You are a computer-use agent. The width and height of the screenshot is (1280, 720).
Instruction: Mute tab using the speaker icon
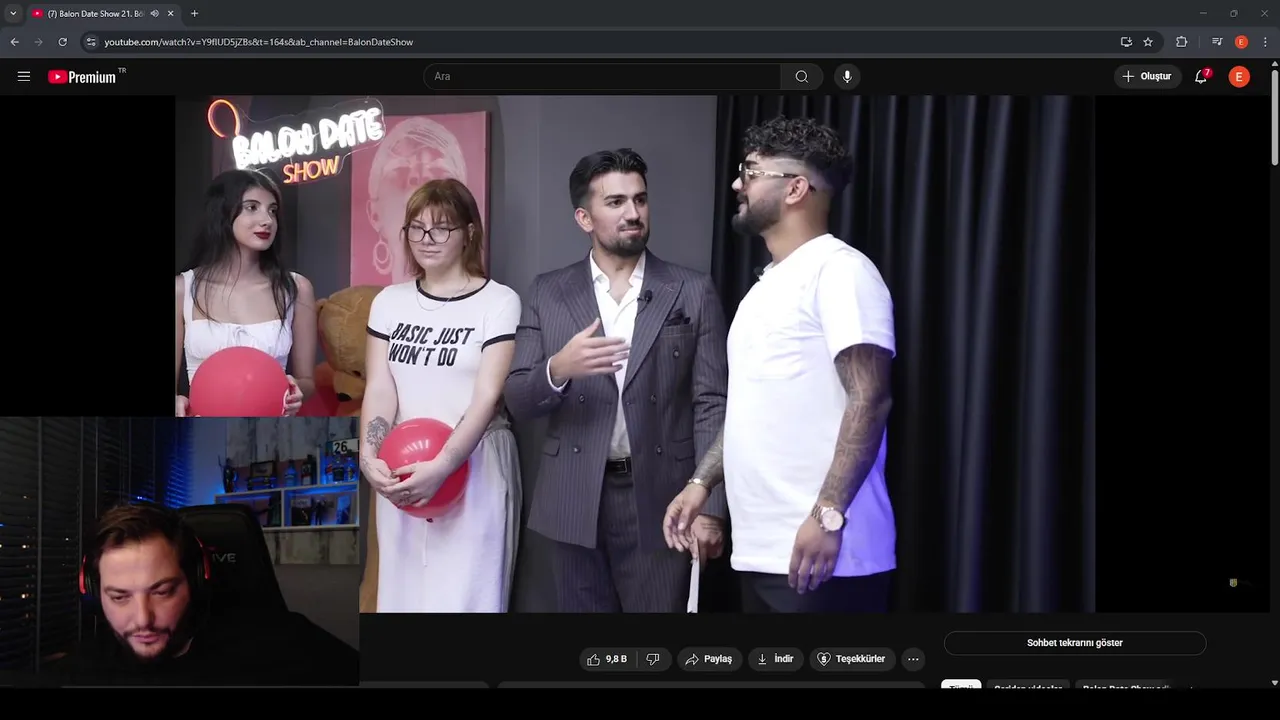pos(154,13)
